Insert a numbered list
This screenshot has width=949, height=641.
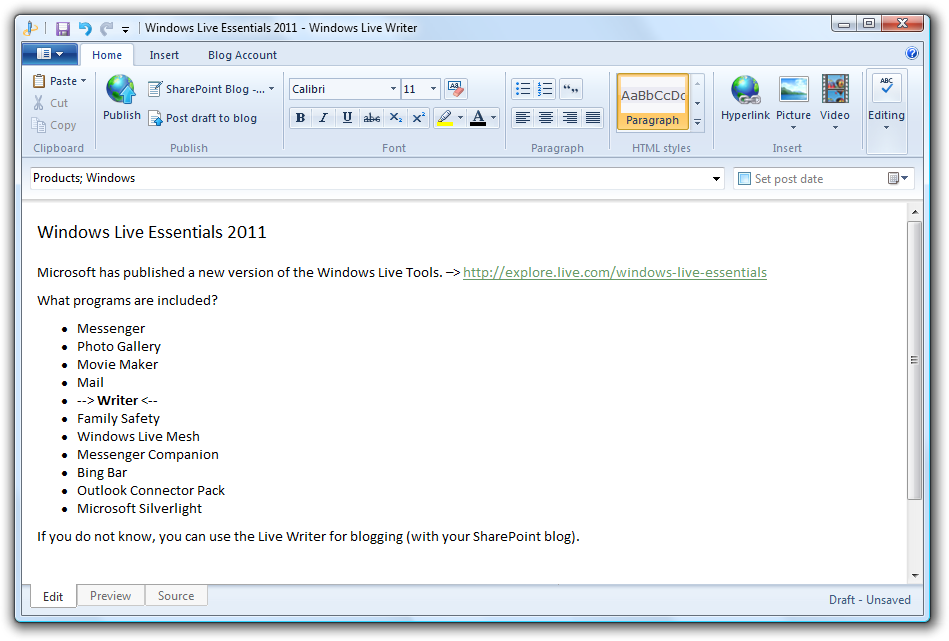(x=545, y=89)
